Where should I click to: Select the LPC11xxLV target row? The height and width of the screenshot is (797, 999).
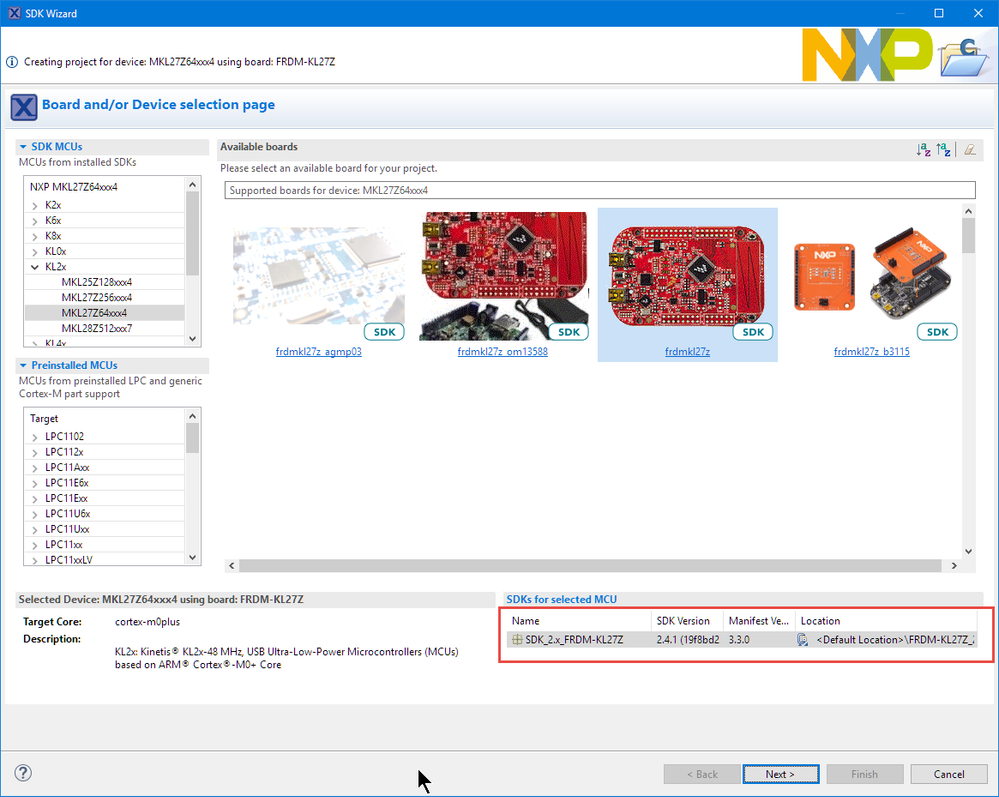[x=69, y=559]
